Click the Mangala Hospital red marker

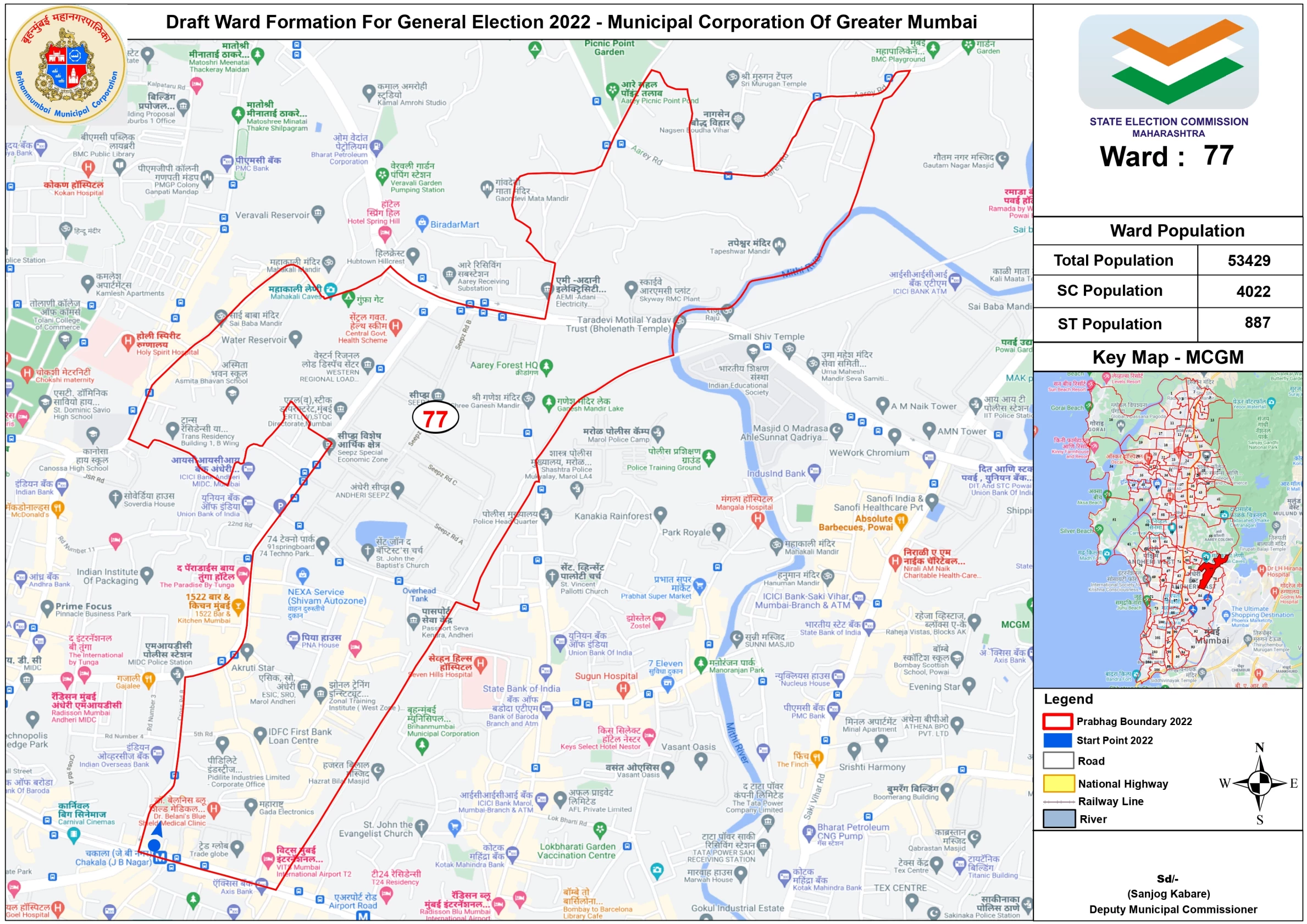pyautogui.click(x=758, y=518)
